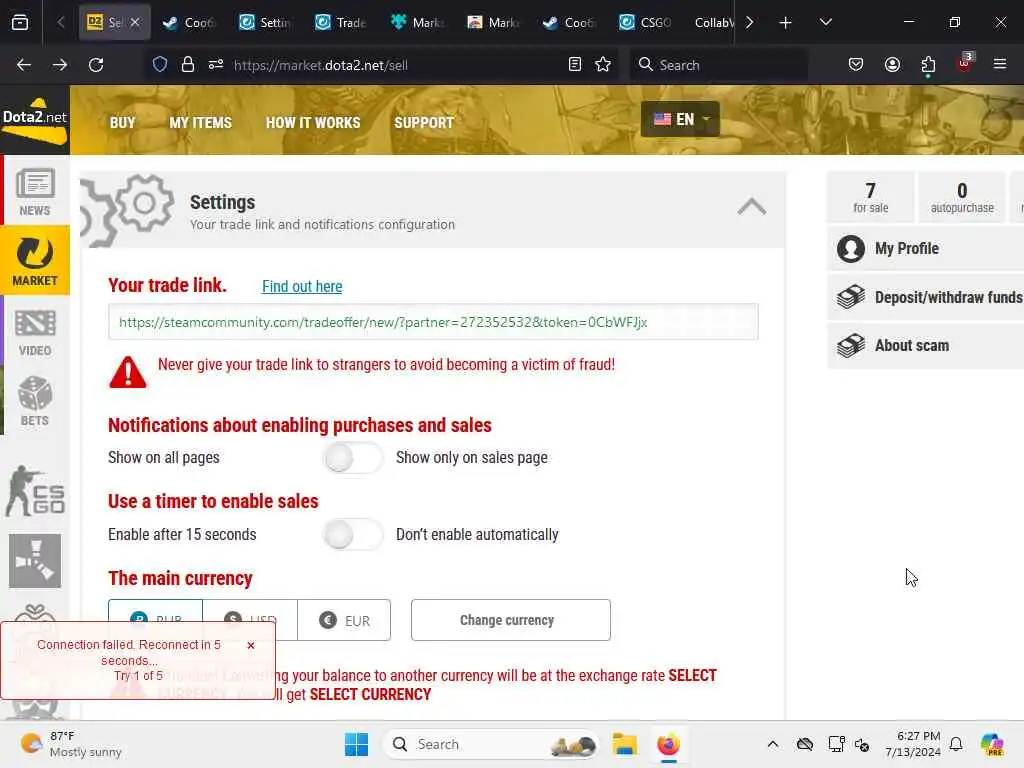Switch to the CSGO browser tab
Screen dimensions: 1024x768
coord(645,22)
